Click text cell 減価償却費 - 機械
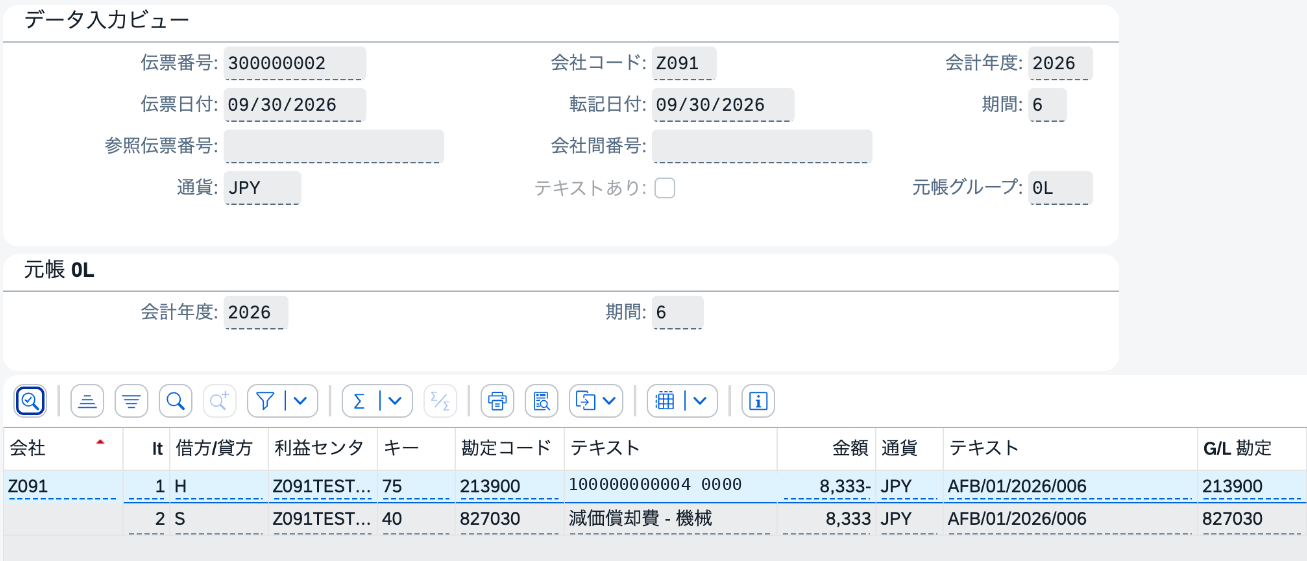The height and width of the screenshot is (561, 1307). (x=670, y=519)
